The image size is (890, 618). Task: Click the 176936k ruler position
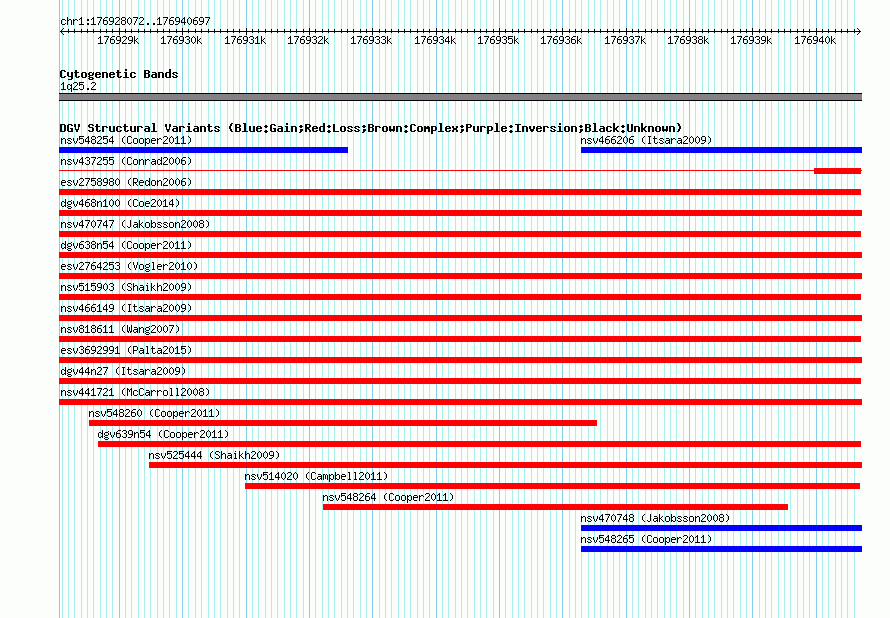tap(561, 40)
